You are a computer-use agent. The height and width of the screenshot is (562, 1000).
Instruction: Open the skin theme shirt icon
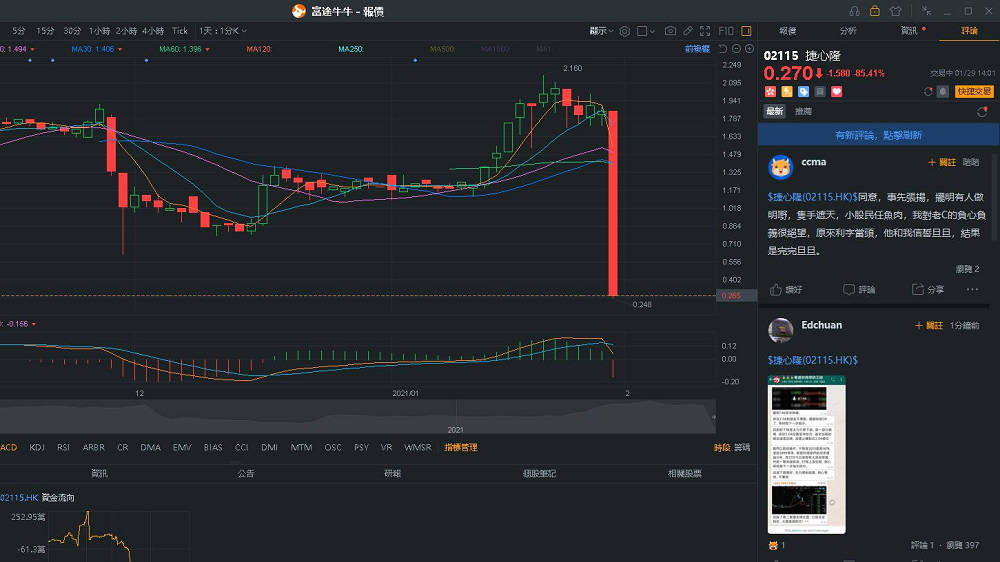(896, 11)
